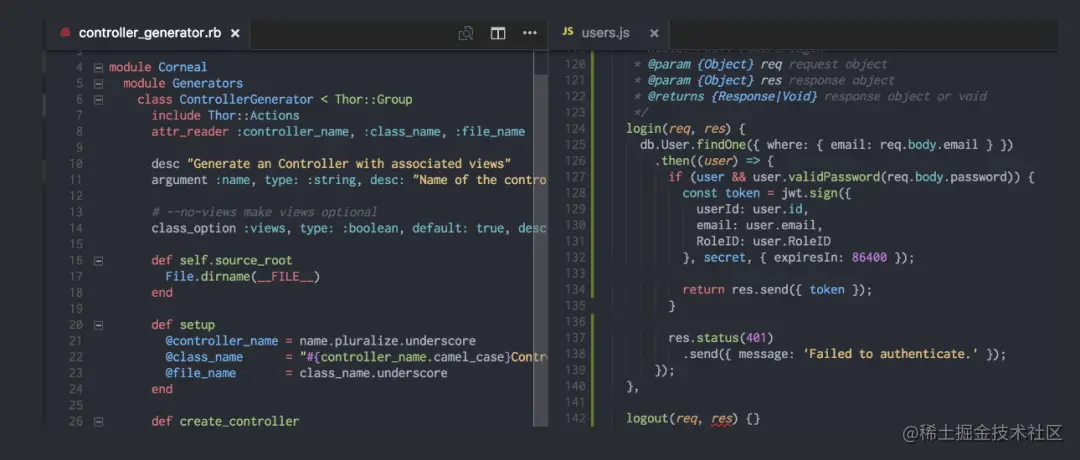Close the controller_generator.rb tab

pyautogui.click(x=235, y=33)
